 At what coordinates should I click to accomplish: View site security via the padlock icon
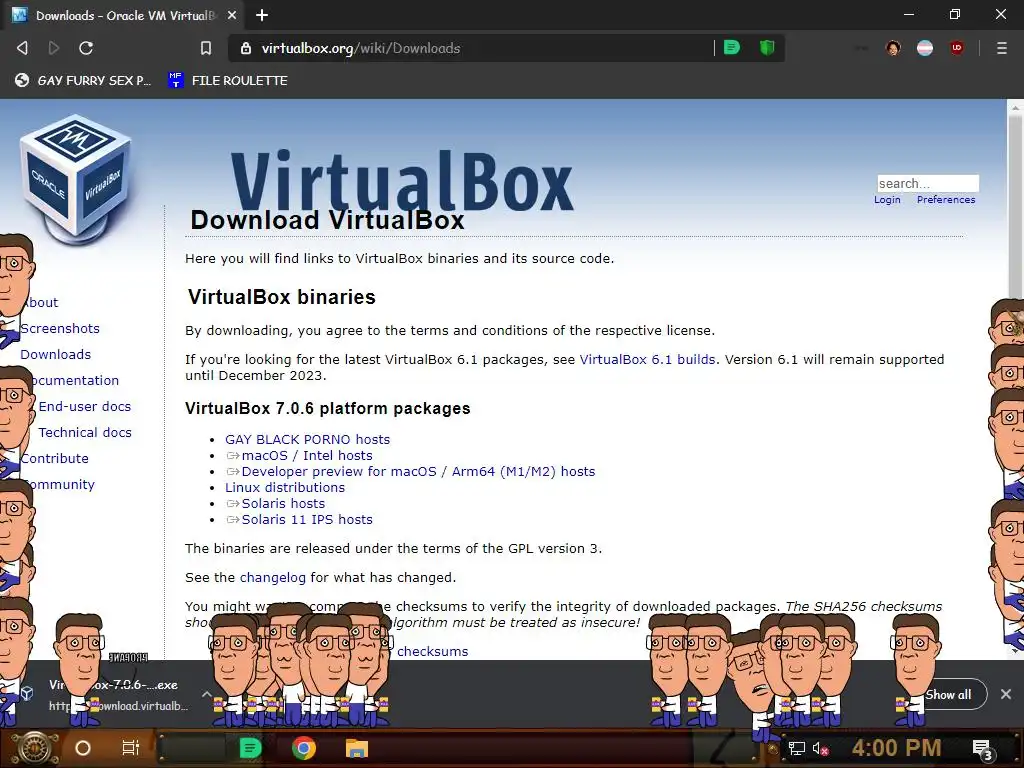coord(246,48)
